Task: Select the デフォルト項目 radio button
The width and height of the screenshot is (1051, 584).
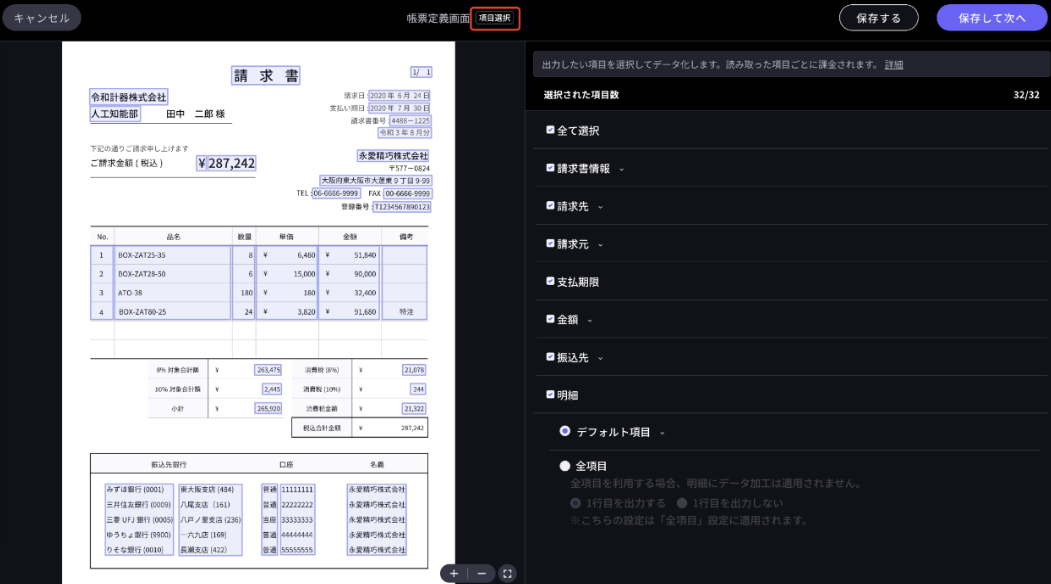Action: [x=565, y=431]
